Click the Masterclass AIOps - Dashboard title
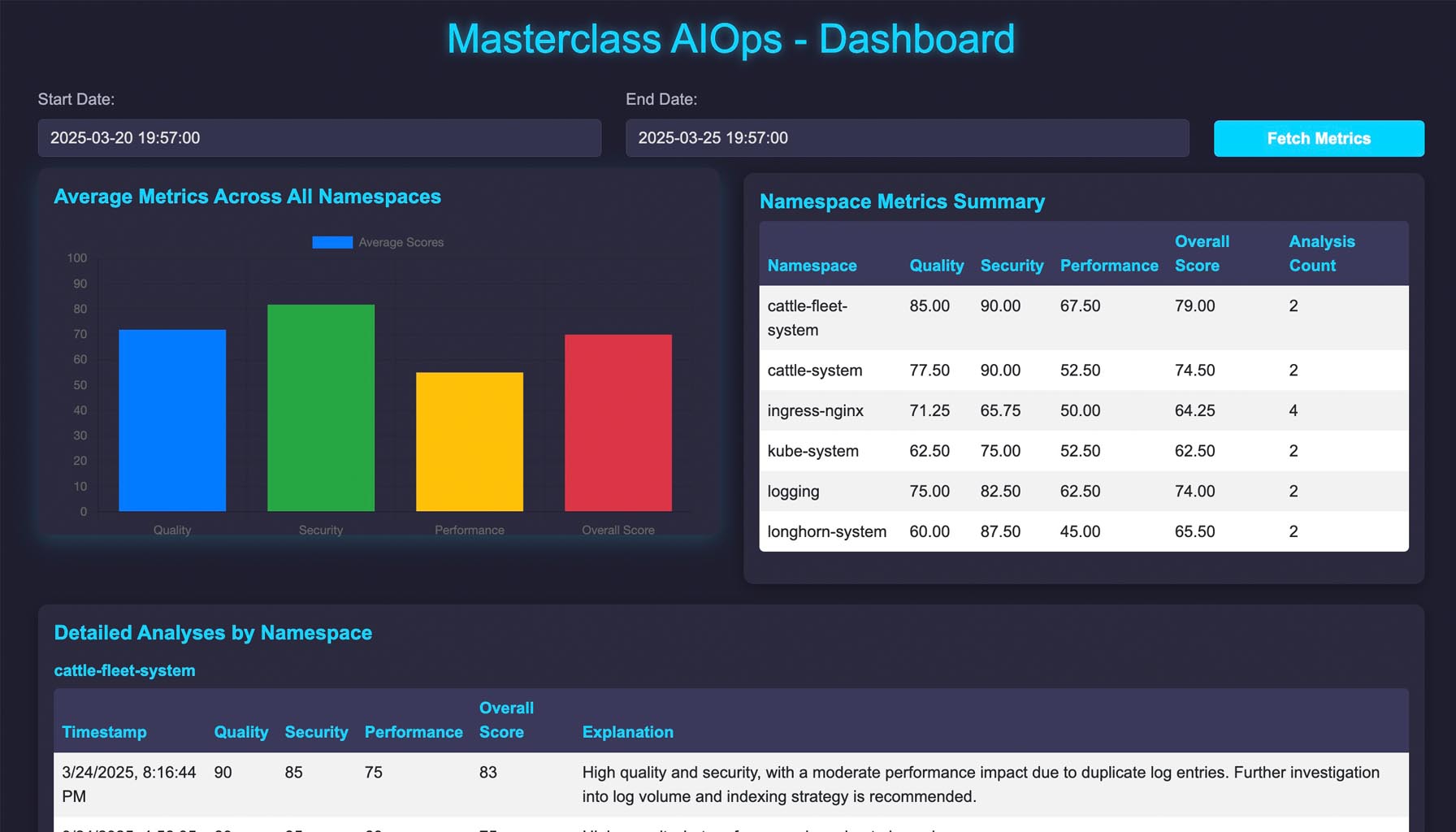1456x832 pixels. (x=730, y=39)
